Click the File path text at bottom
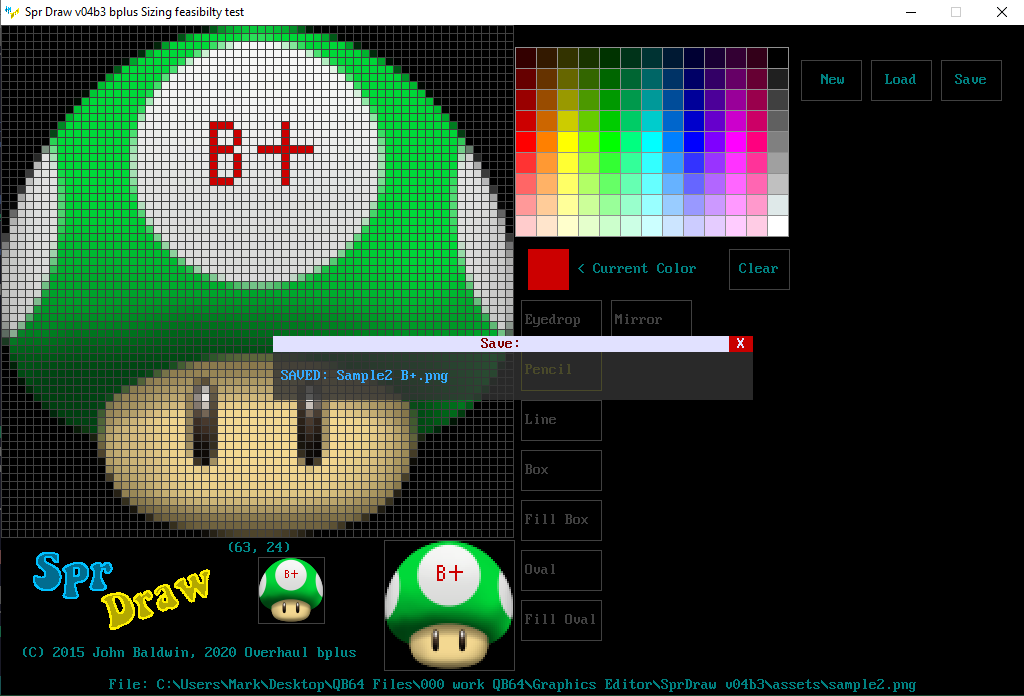1024x696 pixels. point(512,684)
